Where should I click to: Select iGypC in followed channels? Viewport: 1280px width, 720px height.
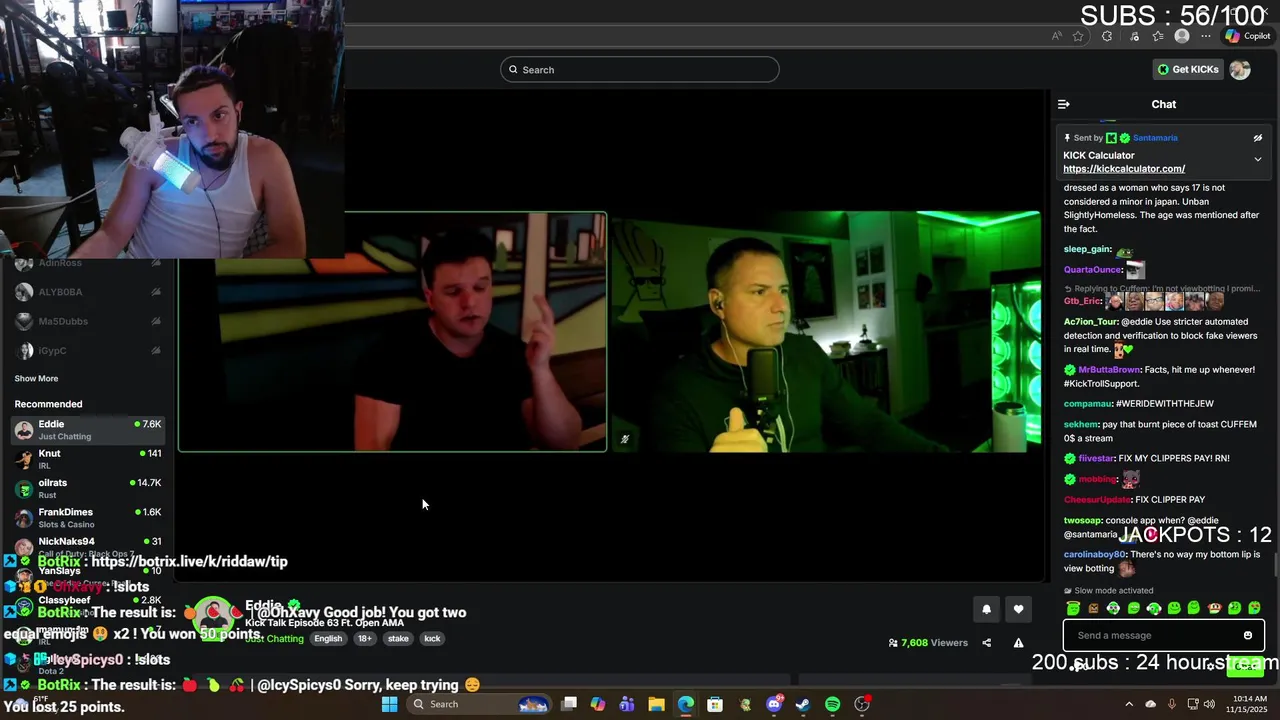tap(88, 351)
